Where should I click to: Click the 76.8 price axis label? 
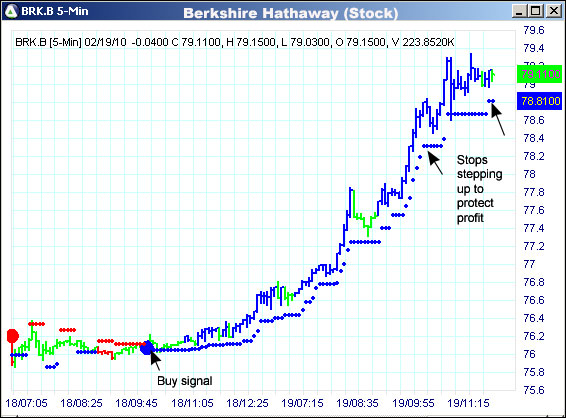coord(534,282)
